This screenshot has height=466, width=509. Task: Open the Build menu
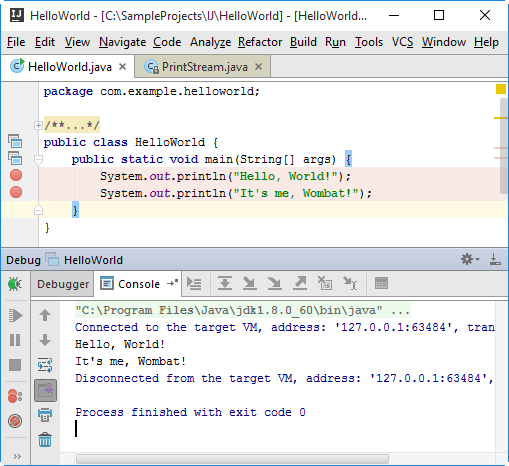pos(303,42)
